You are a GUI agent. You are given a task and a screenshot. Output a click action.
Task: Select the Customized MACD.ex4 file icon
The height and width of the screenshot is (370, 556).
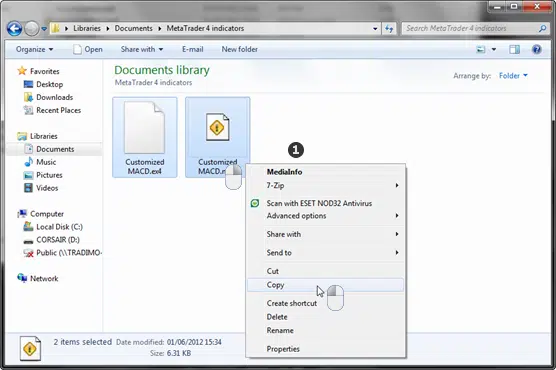tap(144, 128)
